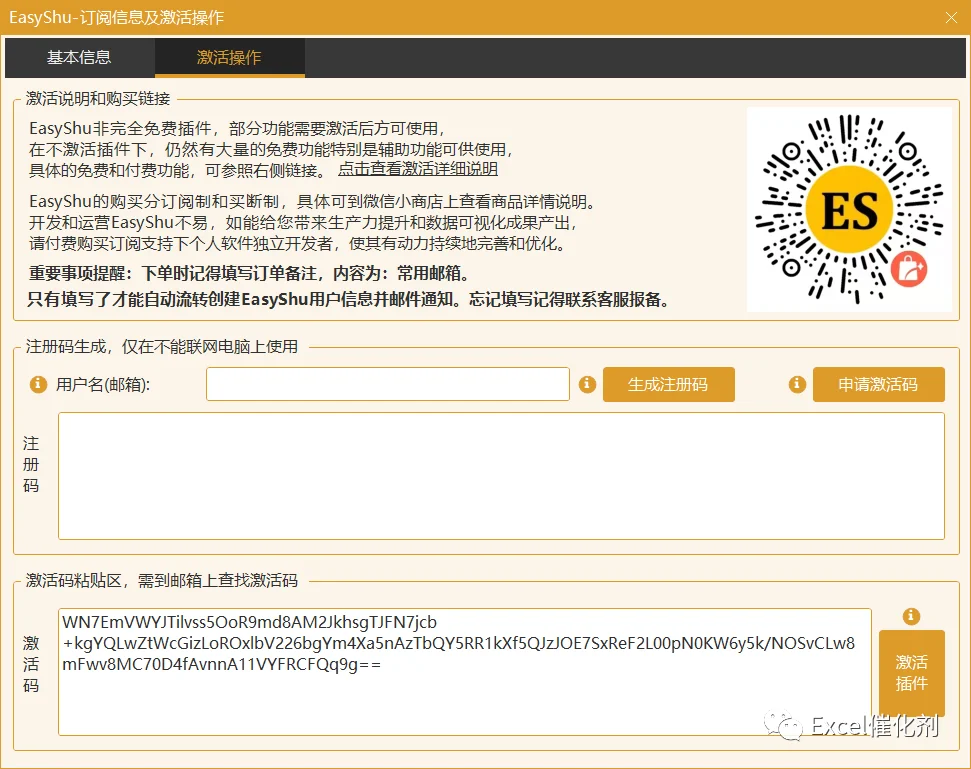Focus the 用户名(邮箱) input field
This screenshot has height=769, width=971.
(x=388, y=384)
